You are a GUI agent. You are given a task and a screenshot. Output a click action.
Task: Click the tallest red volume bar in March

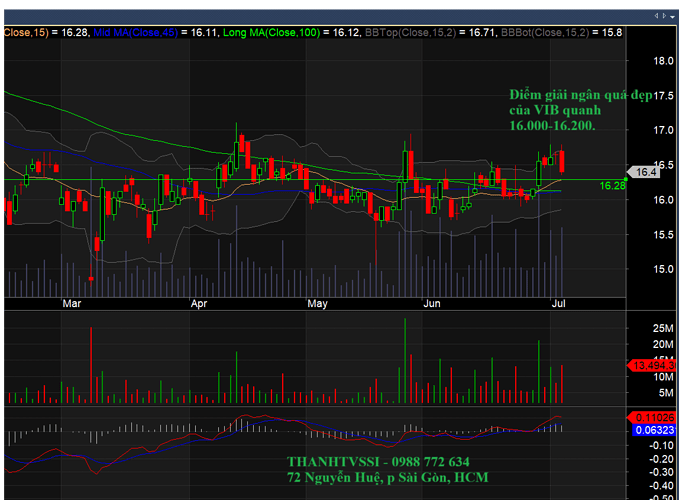click(91, 365)
